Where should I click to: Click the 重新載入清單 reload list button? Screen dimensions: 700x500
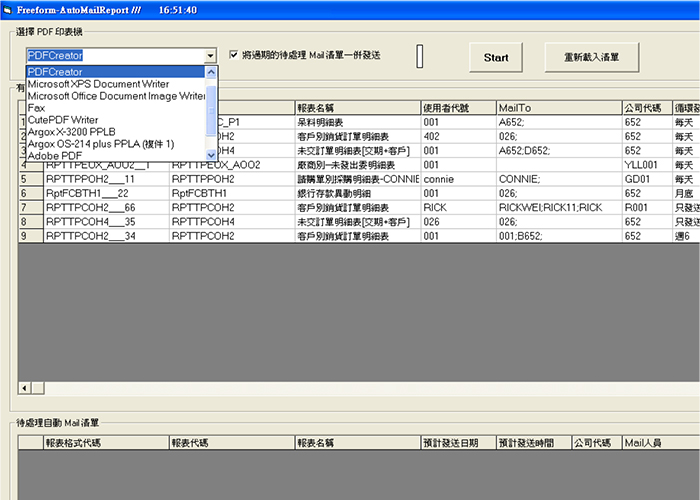[x=592, y=57]
